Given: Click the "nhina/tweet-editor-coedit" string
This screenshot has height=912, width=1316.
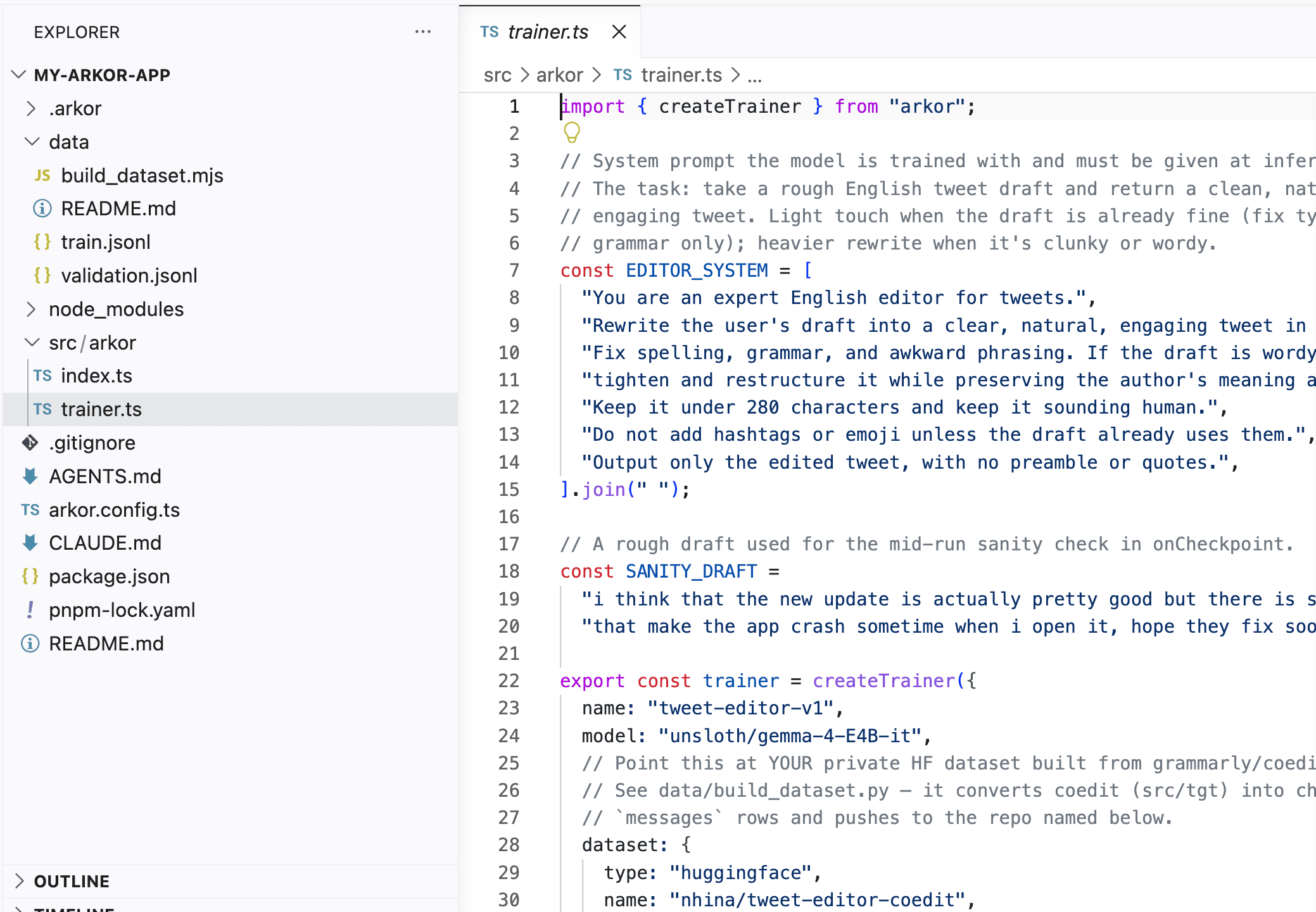Looking at the screenshot, I should coord(817,899).
